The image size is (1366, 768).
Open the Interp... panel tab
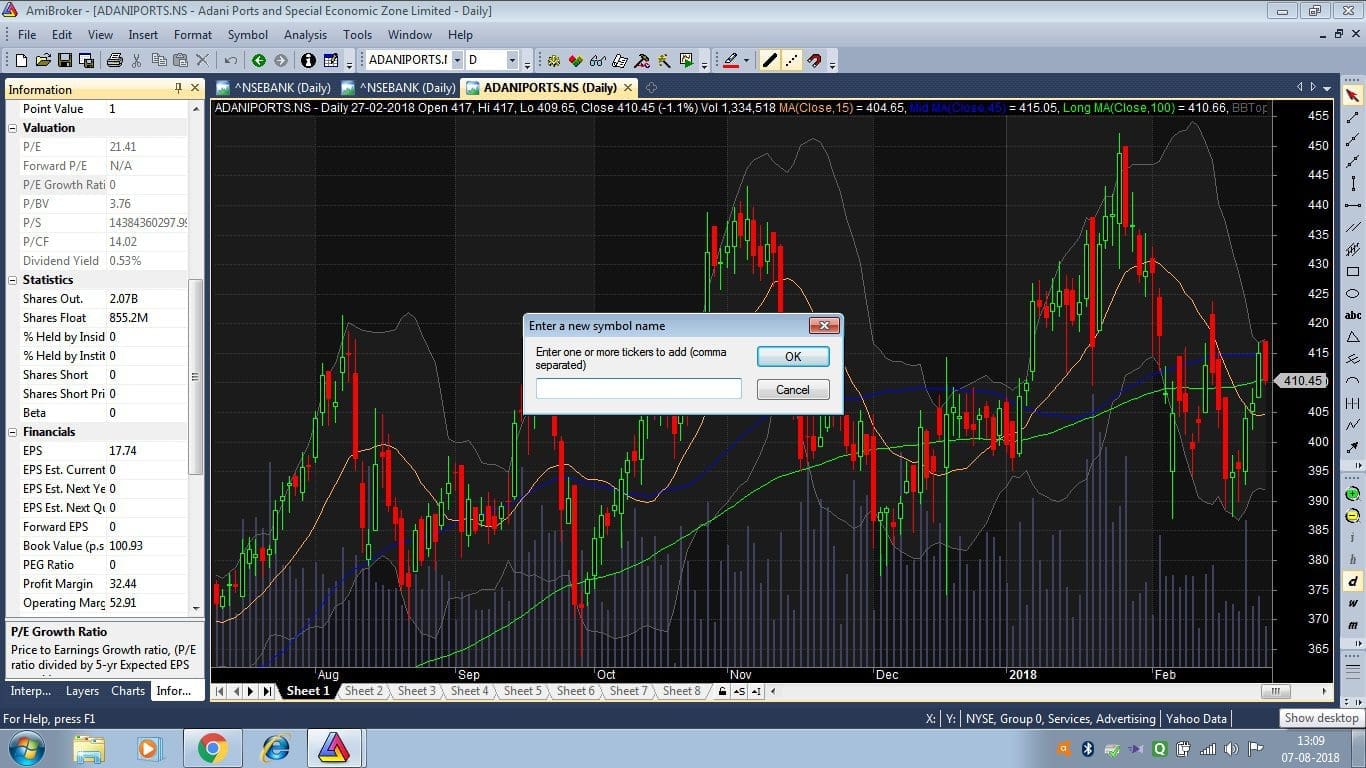point(30,691)
